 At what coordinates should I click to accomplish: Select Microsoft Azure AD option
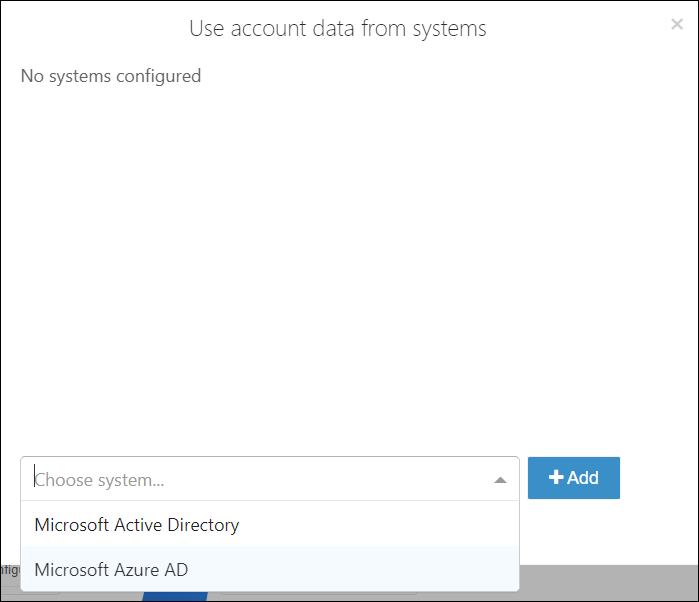(x=270, y=569)
